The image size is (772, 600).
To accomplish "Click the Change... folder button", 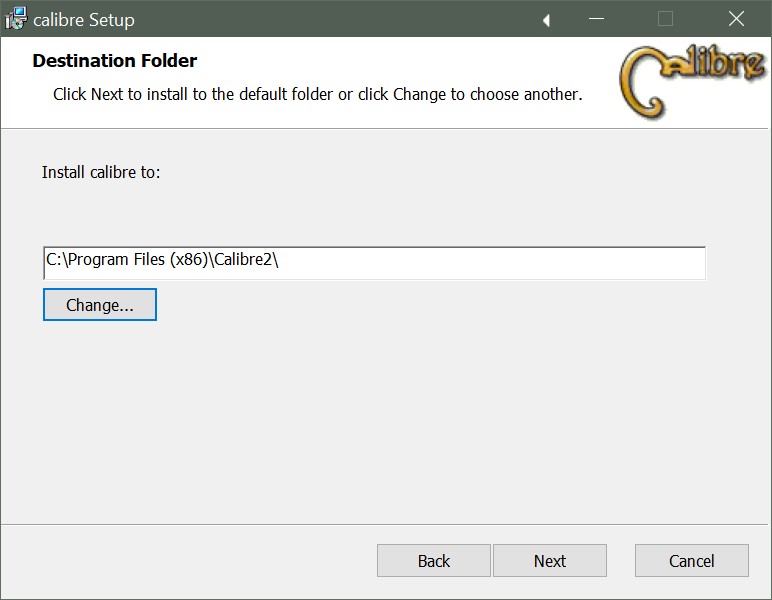I will pyautogui.click(x=100, y=305).
